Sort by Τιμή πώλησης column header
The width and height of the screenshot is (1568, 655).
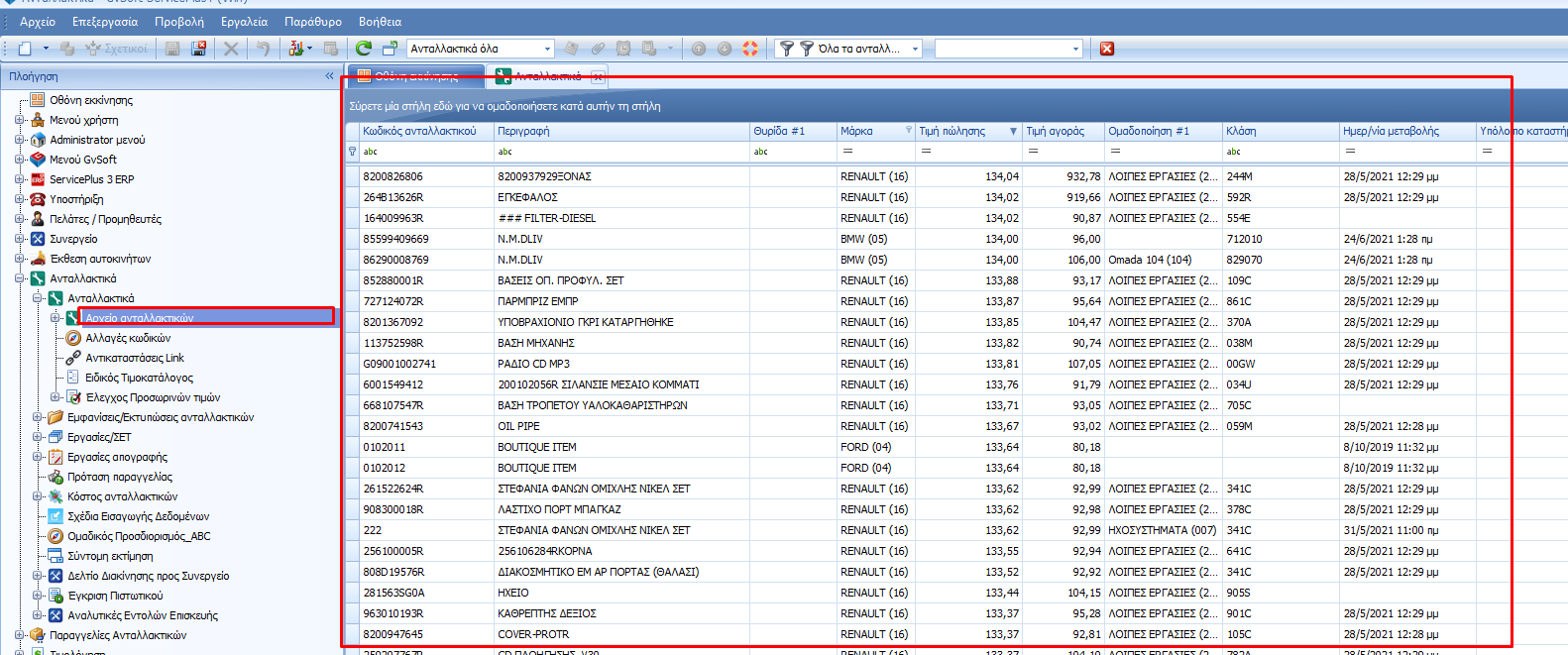[x=968, y=131]
